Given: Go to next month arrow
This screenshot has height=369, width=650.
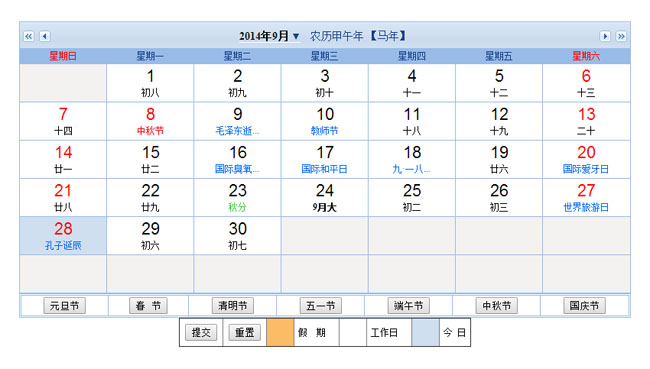Looking at the screenshot, I should click(x=605, y=36).
